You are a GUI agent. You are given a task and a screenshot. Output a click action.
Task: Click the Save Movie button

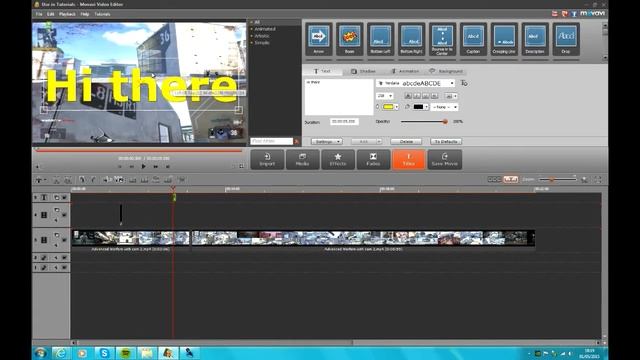click(x=444, y=159)
